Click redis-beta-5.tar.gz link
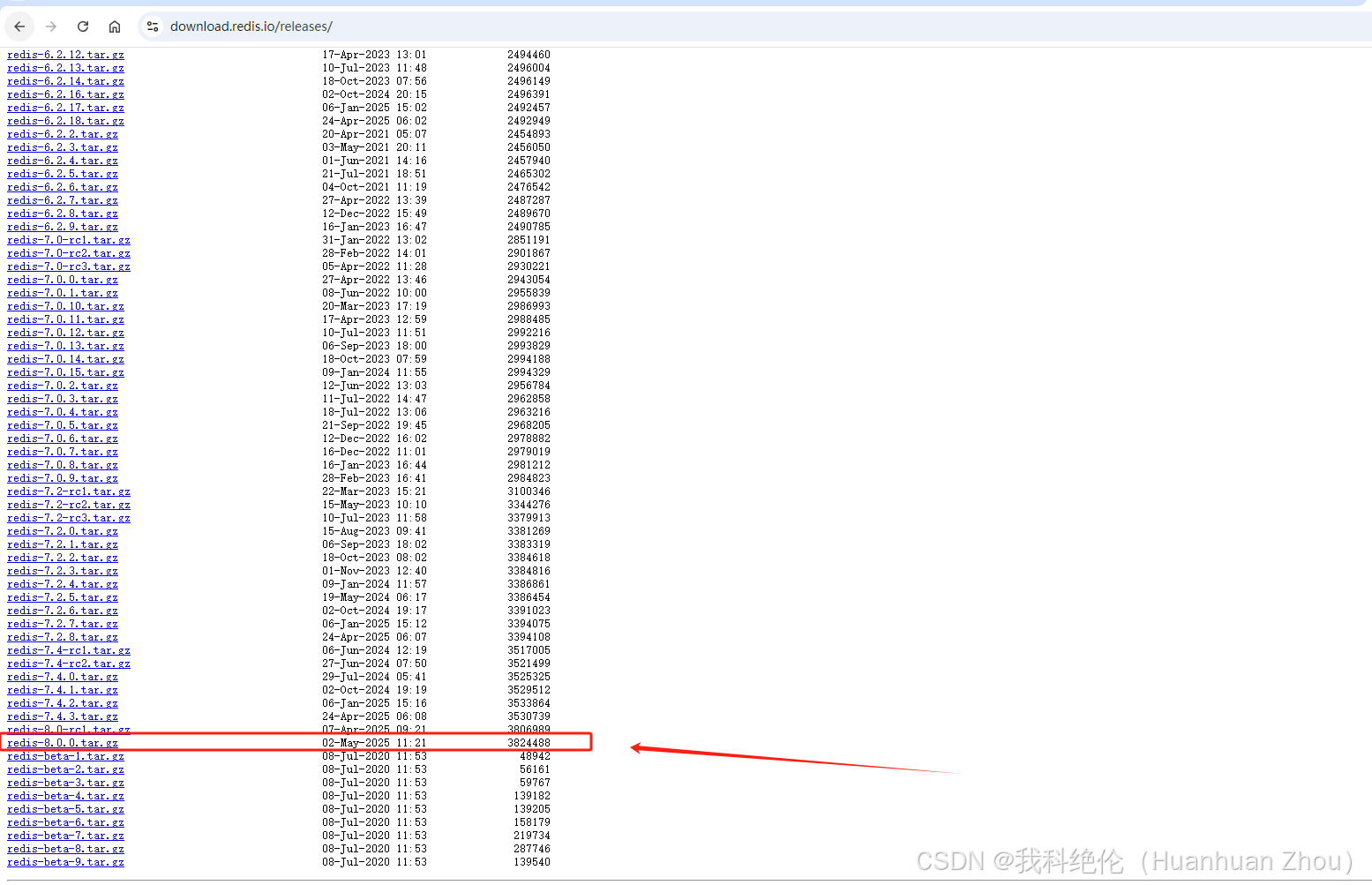Image resolution: width=1372 pixels, height=885 pixels. (x=65, y=809)
